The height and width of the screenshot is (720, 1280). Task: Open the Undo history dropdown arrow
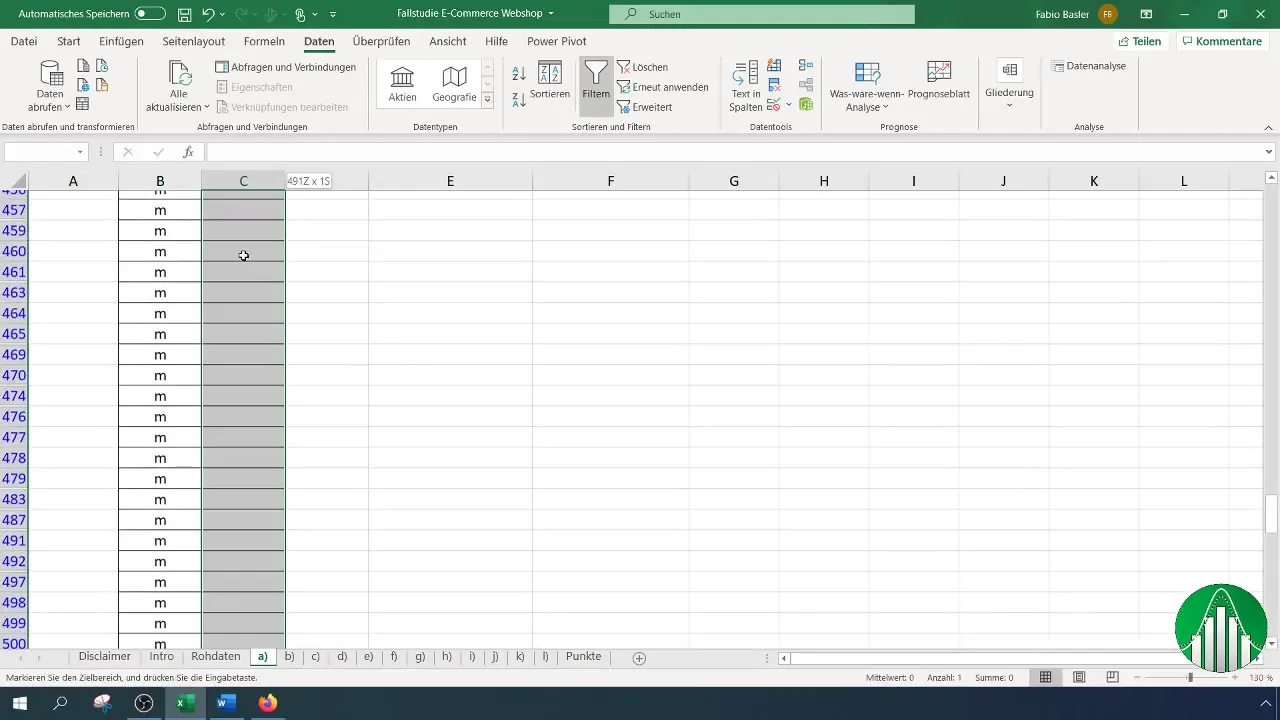(x=222, y=15)
